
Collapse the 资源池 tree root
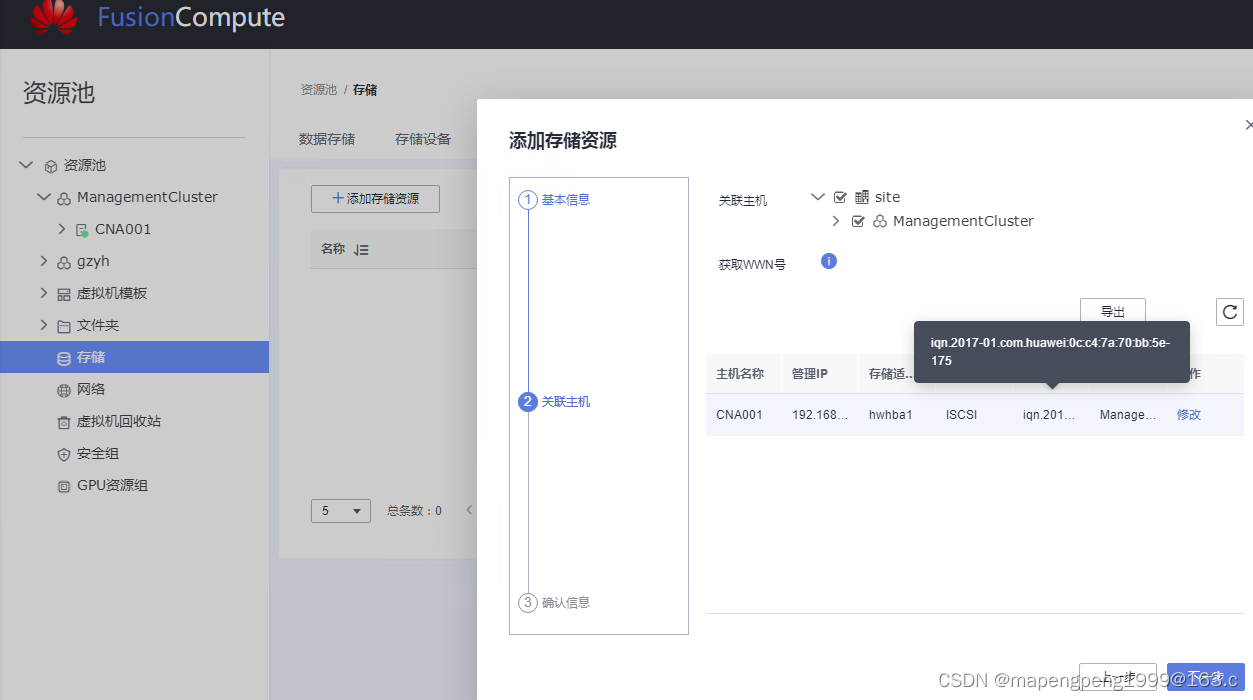(26, 165)
